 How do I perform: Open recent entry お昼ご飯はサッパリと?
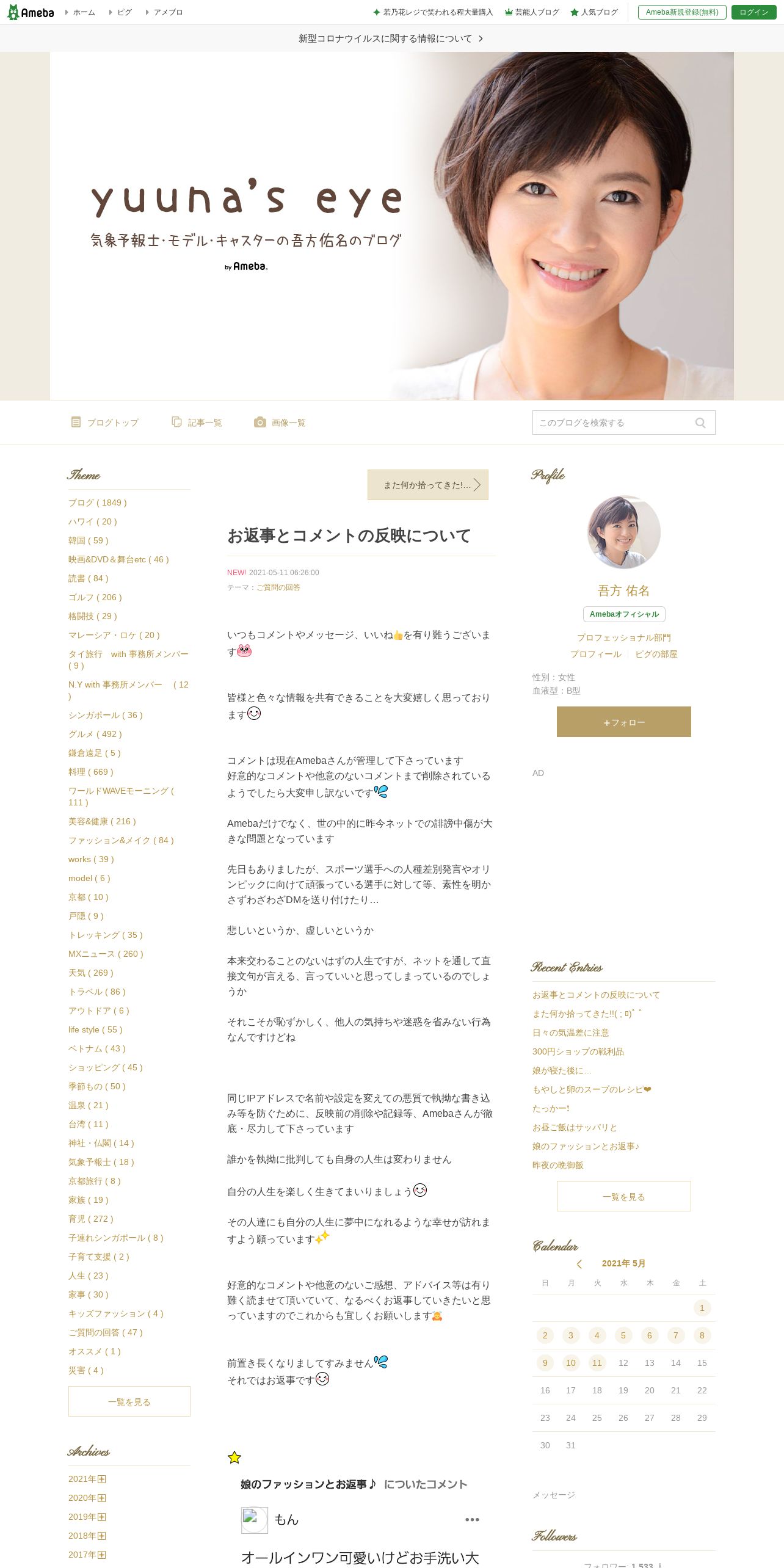[575, 1127]
